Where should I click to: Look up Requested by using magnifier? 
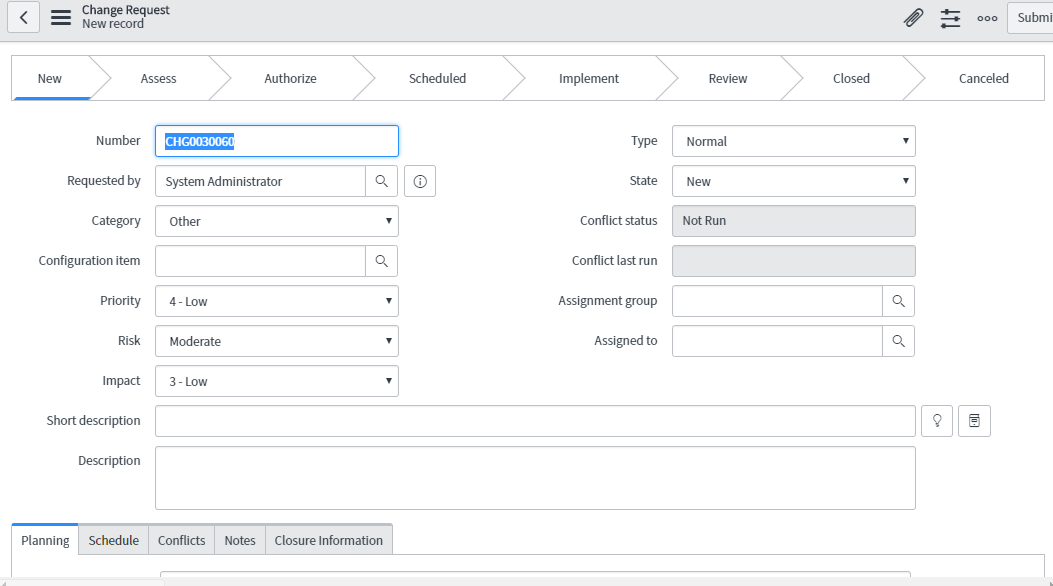click(x=381, y=181)
